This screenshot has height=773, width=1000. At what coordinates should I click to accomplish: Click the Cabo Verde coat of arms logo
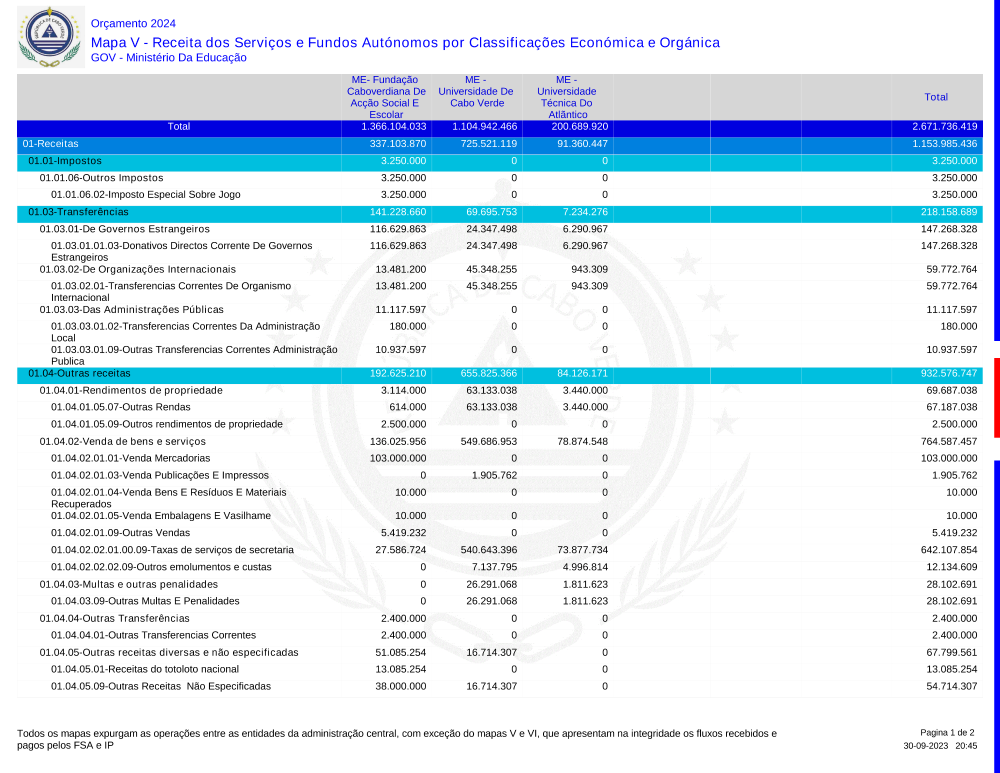(48, 37)
